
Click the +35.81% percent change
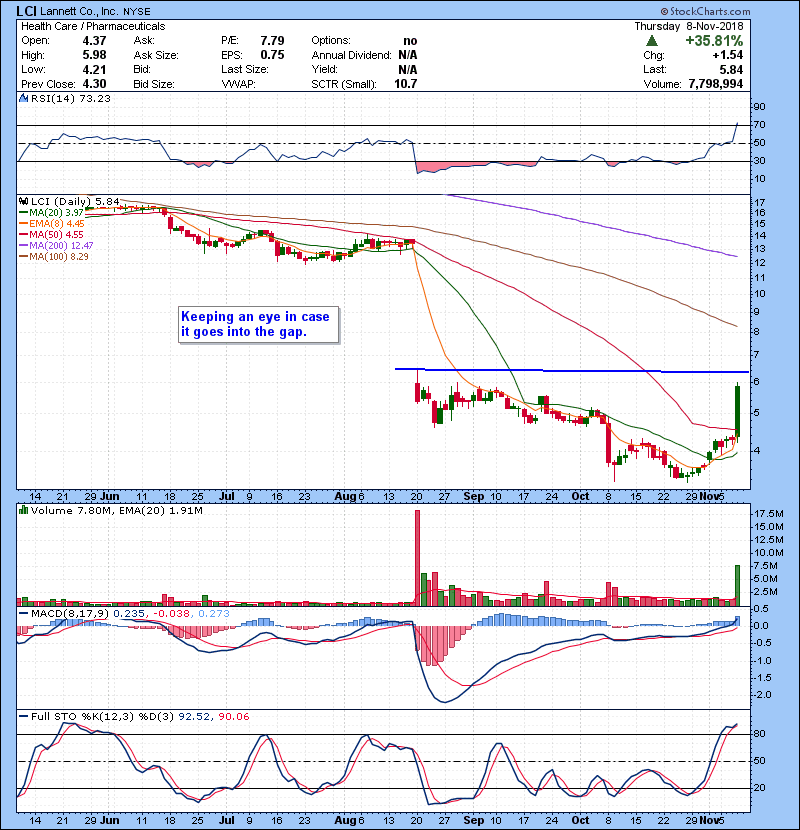(x=714, y=41)
